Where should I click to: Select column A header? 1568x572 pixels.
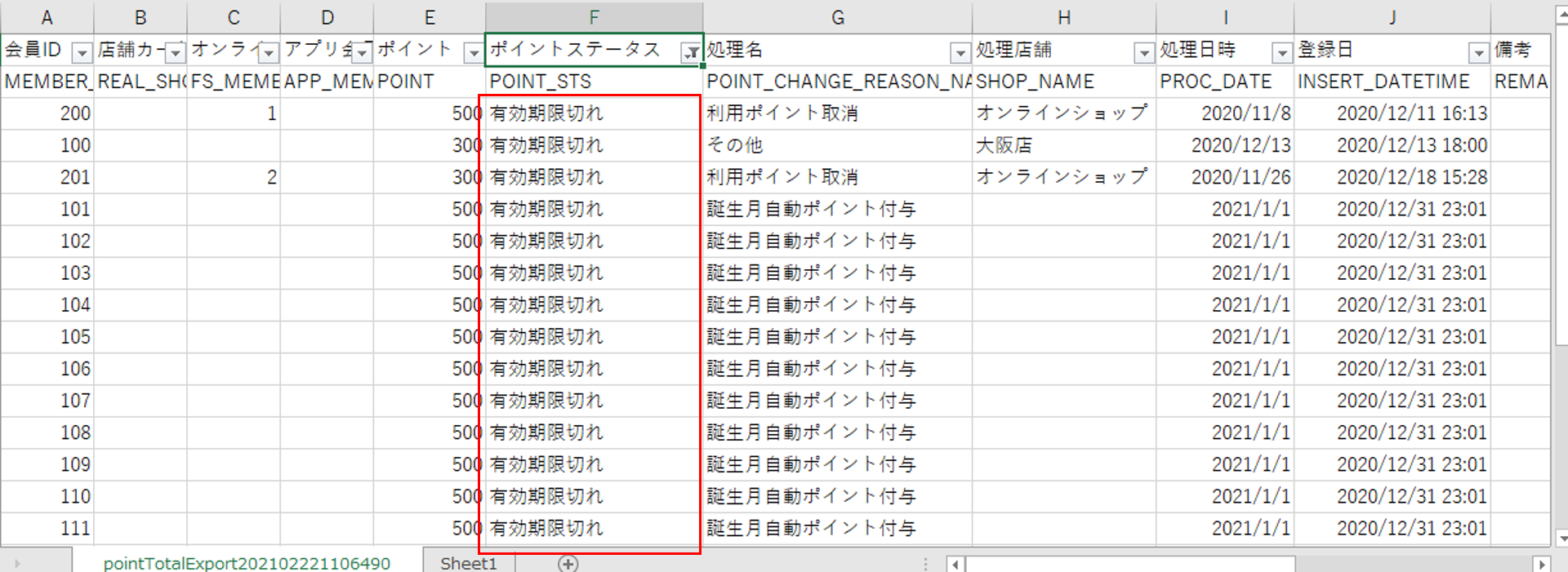pyautogui.click(x=47, y=18)
